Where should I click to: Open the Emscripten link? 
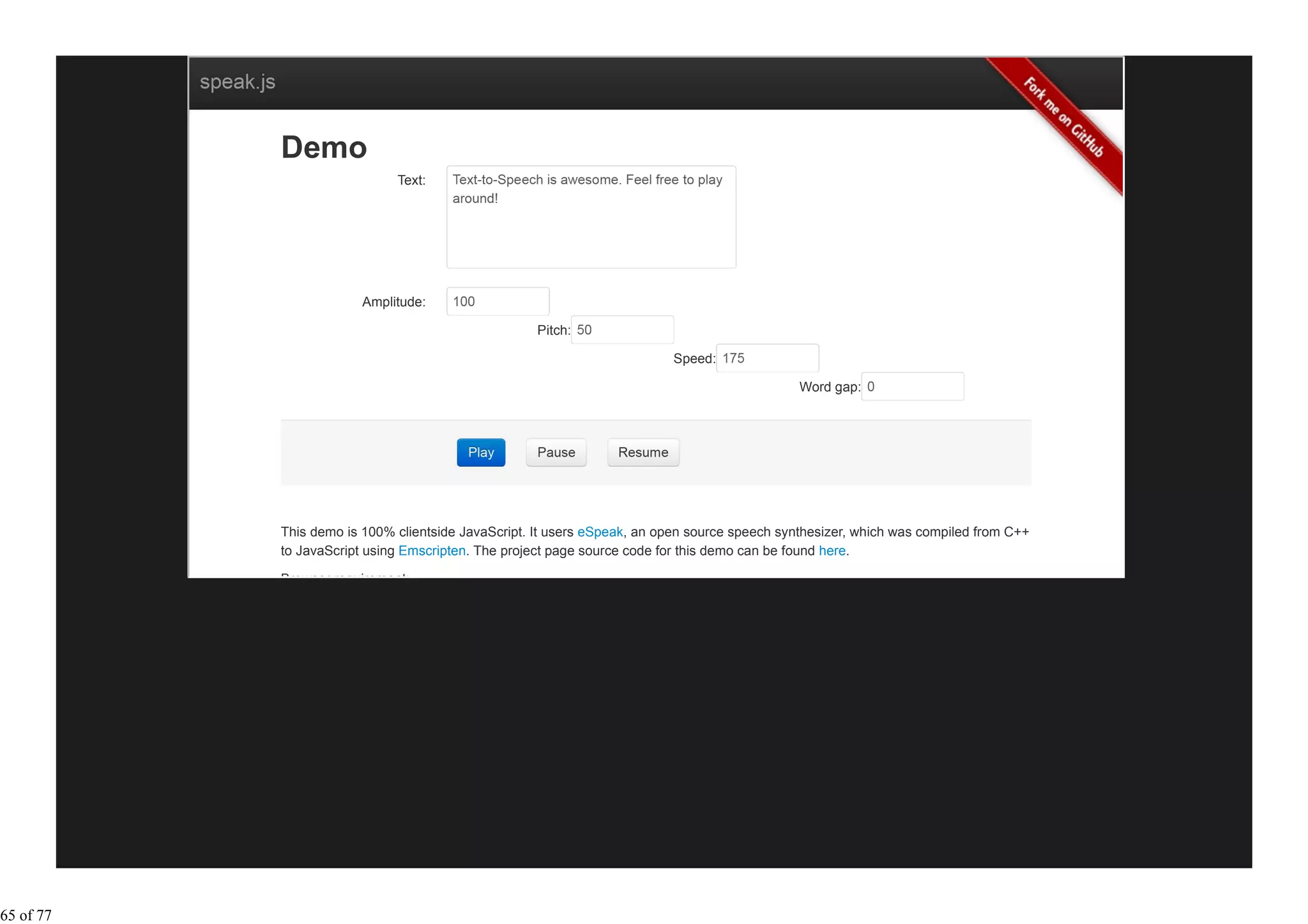(432, 550)
